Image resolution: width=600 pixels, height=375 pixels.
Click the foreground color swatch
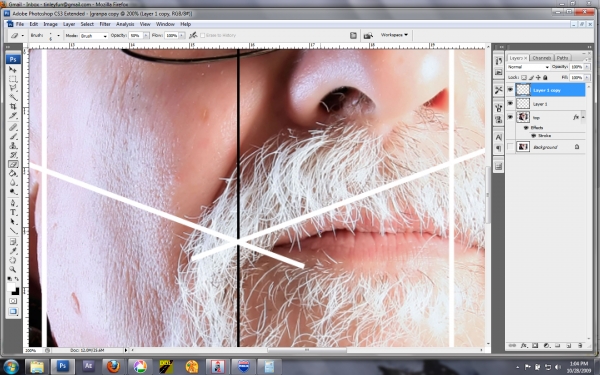point(11,287)
